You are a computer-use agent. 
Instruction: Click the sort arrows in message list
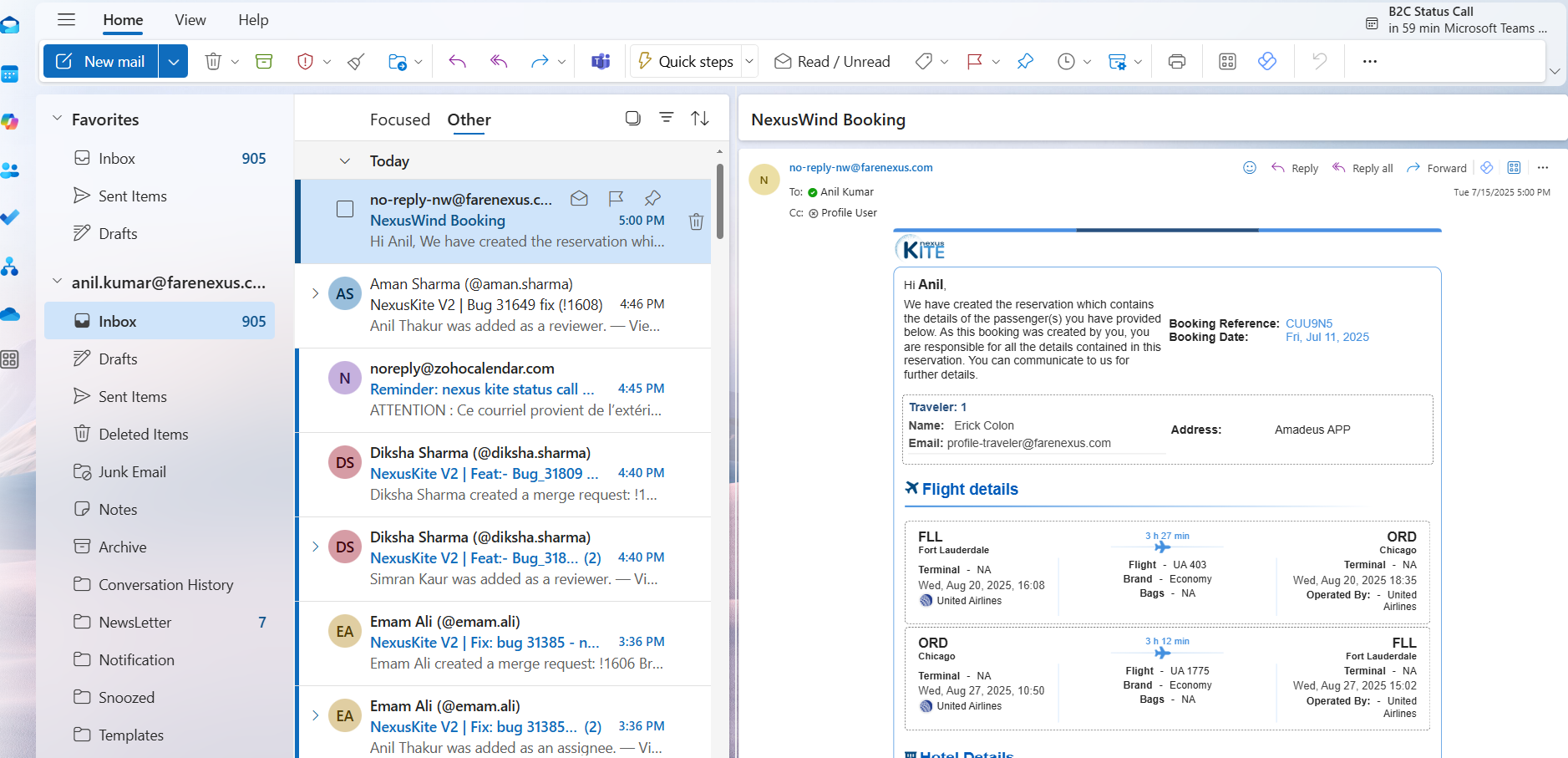click(x=700, y=119)
